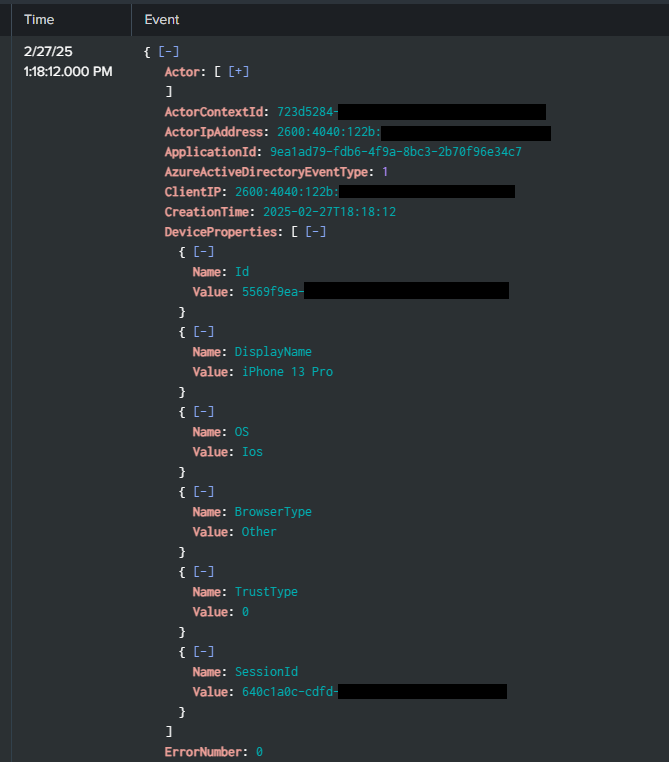The image size is (669, 762).
Task: Click the Event column header
Action: point(162,19)
